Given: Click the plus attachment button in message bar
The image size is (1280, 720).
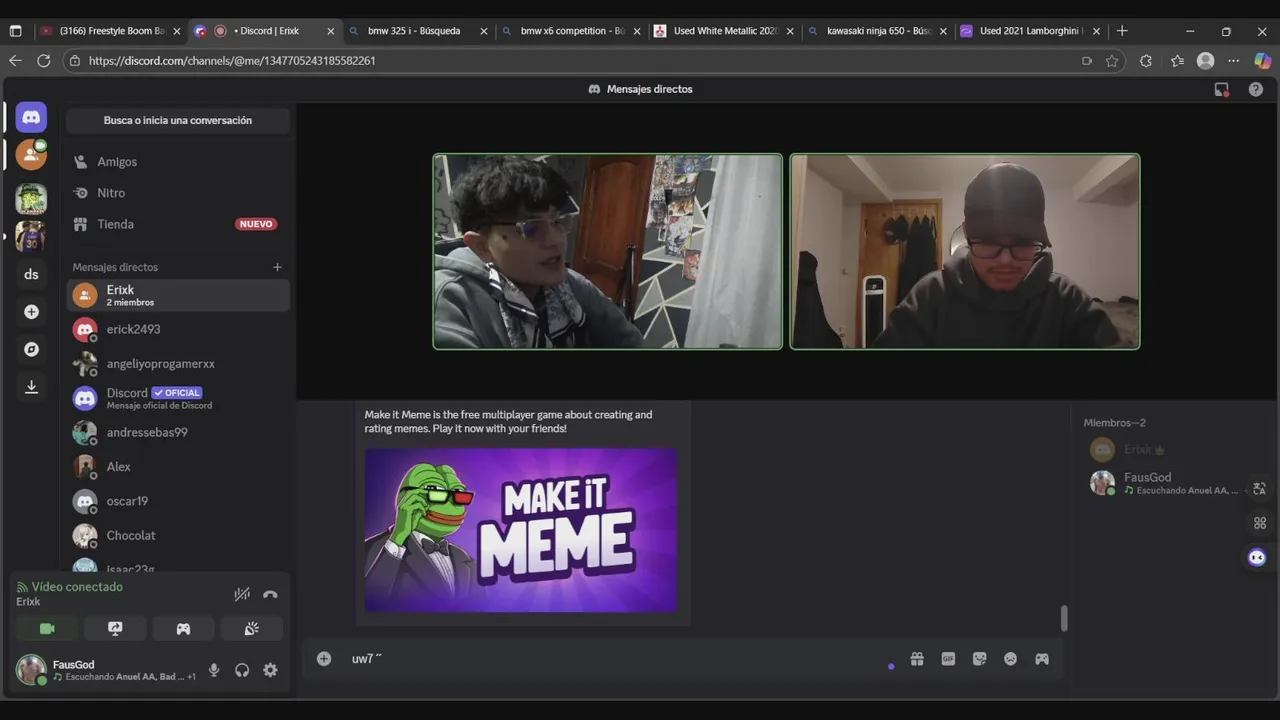Looking at the screenshot, I should click(324, 658).
